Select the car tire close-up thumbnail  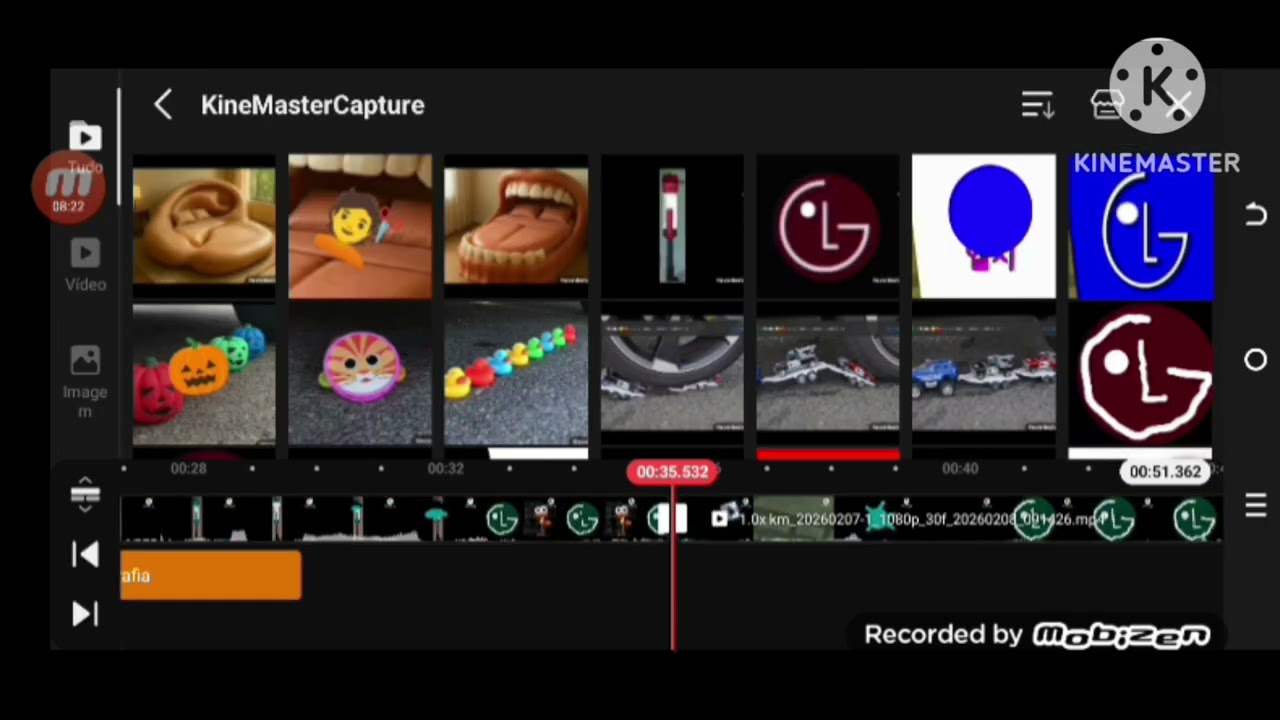point(672,375)
